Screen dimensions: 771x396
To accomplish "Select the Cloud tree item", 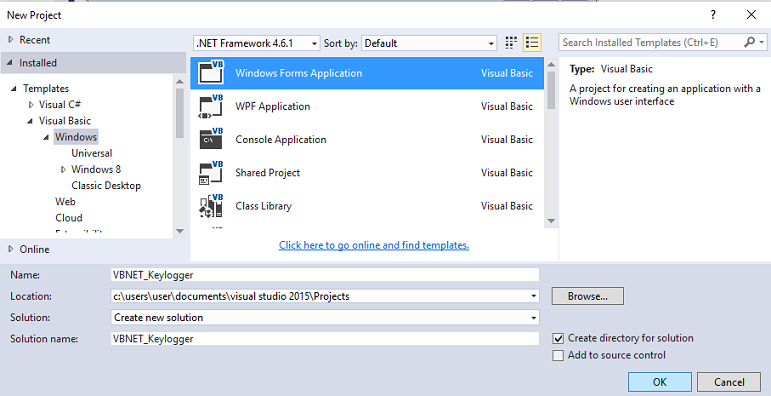I will pos(69,218).
